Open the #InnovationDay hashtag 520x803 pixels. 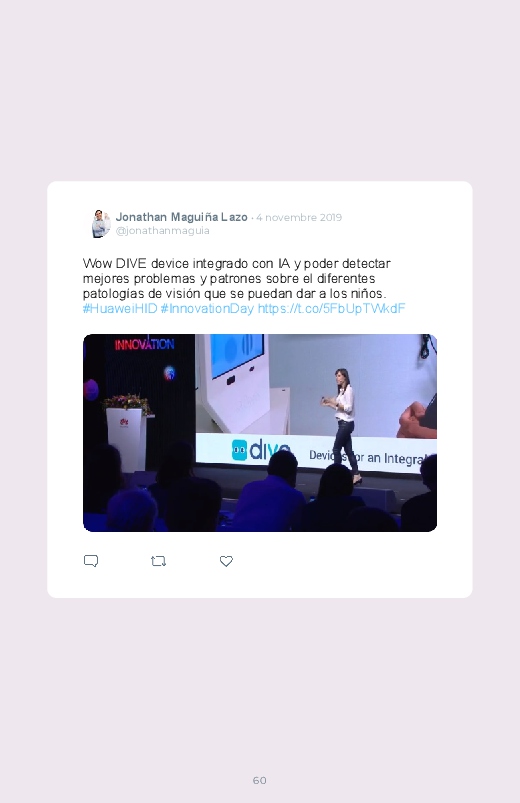(x=207, y=308)
